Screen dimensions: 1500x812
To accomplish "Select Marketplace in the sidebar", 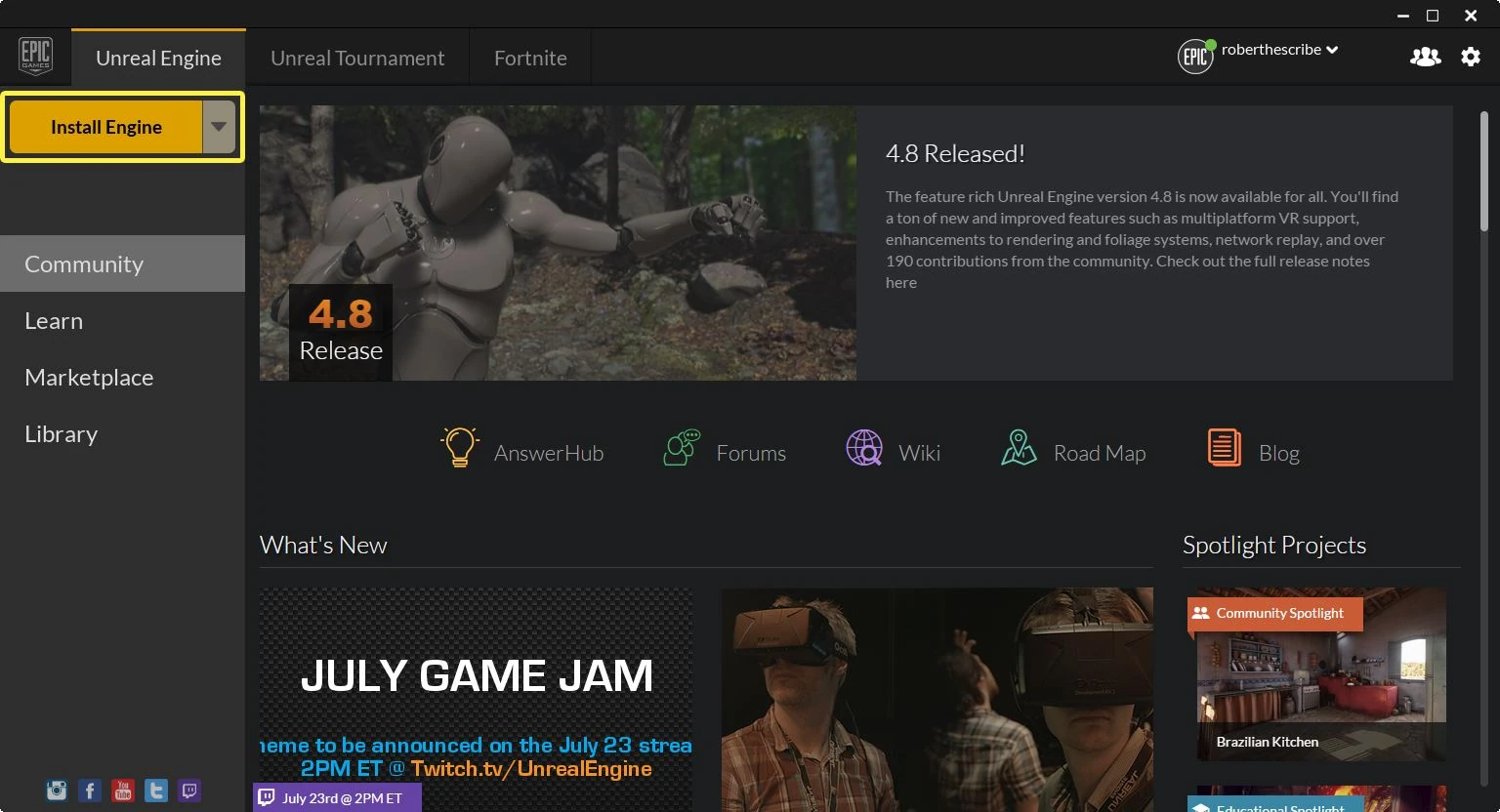I will [122, 377].
